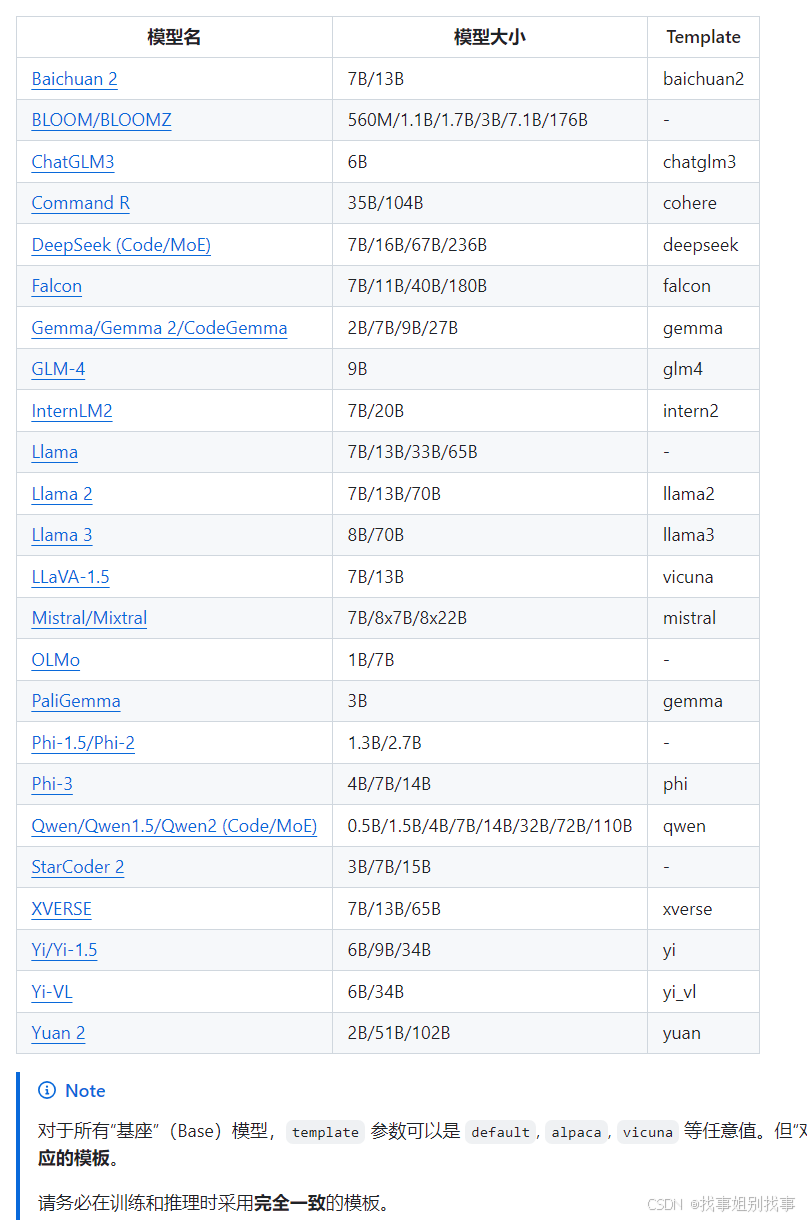Open the XVERSE model link
Screen dimensions: 807x1220
point(61,909)
